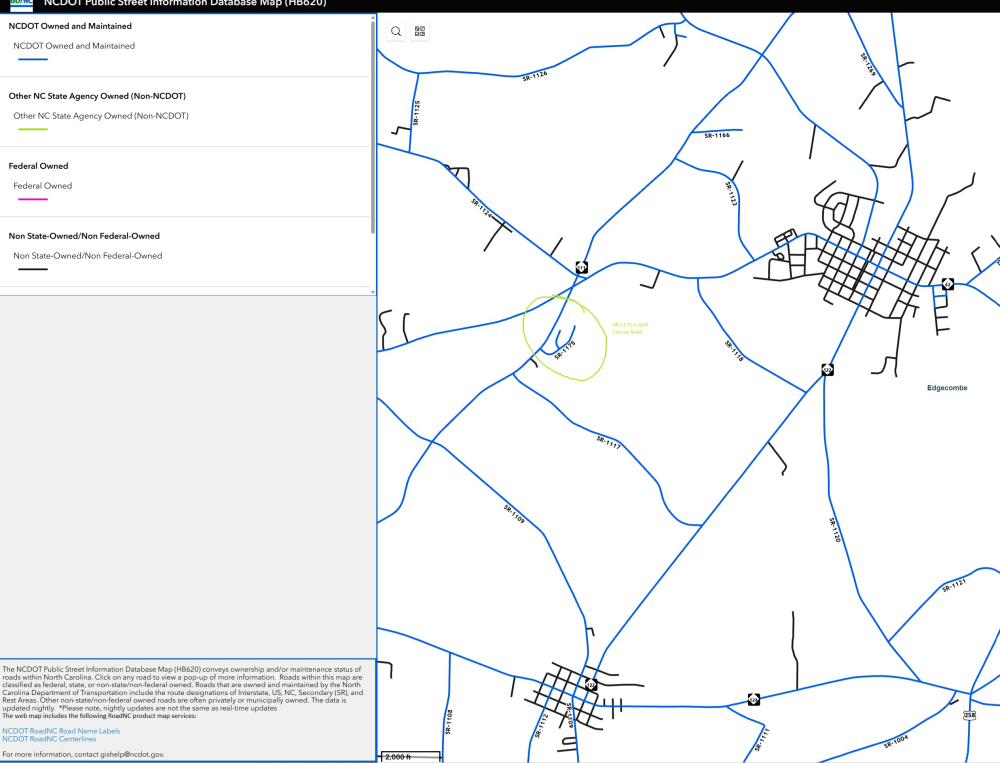Click the SR-1269 road label
This screenshot has width=1000, height=763.
tap(868, 64)
